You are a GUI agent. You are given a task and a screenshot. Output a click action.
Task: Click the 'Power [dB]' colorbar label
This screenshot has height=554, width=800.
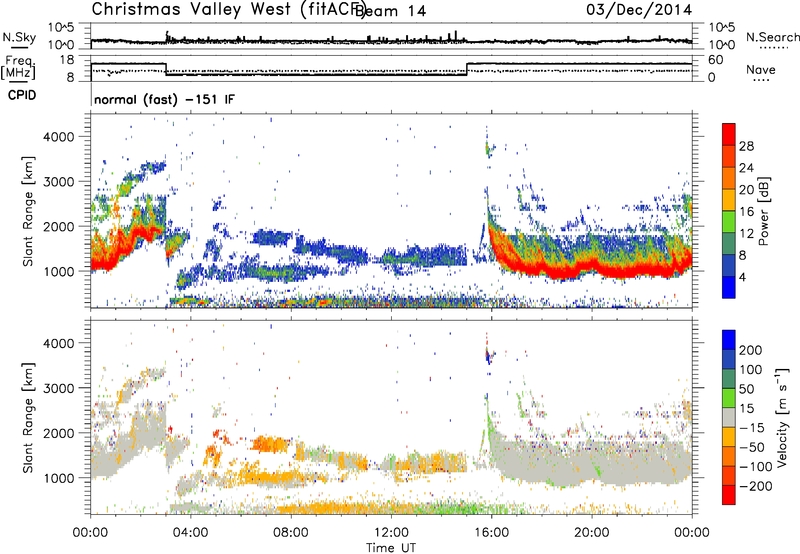pos(763,211)
